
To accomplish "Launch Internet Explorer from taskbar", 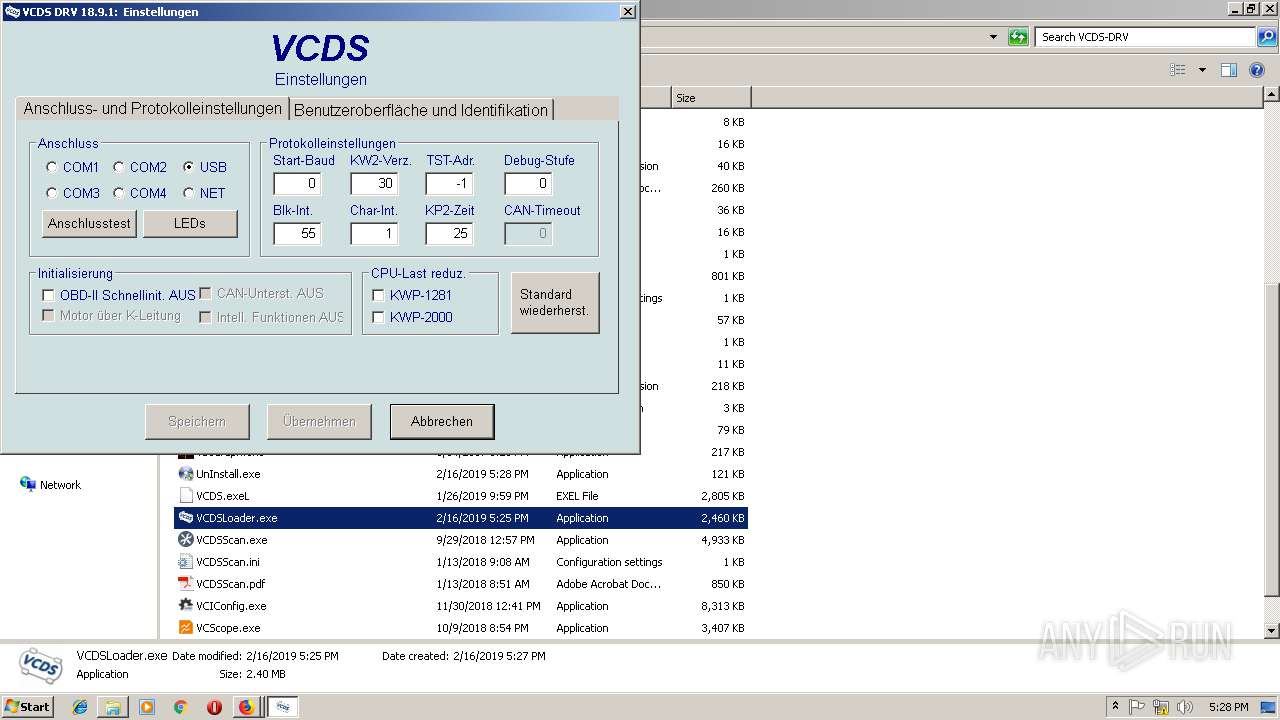I will [80, 707].
